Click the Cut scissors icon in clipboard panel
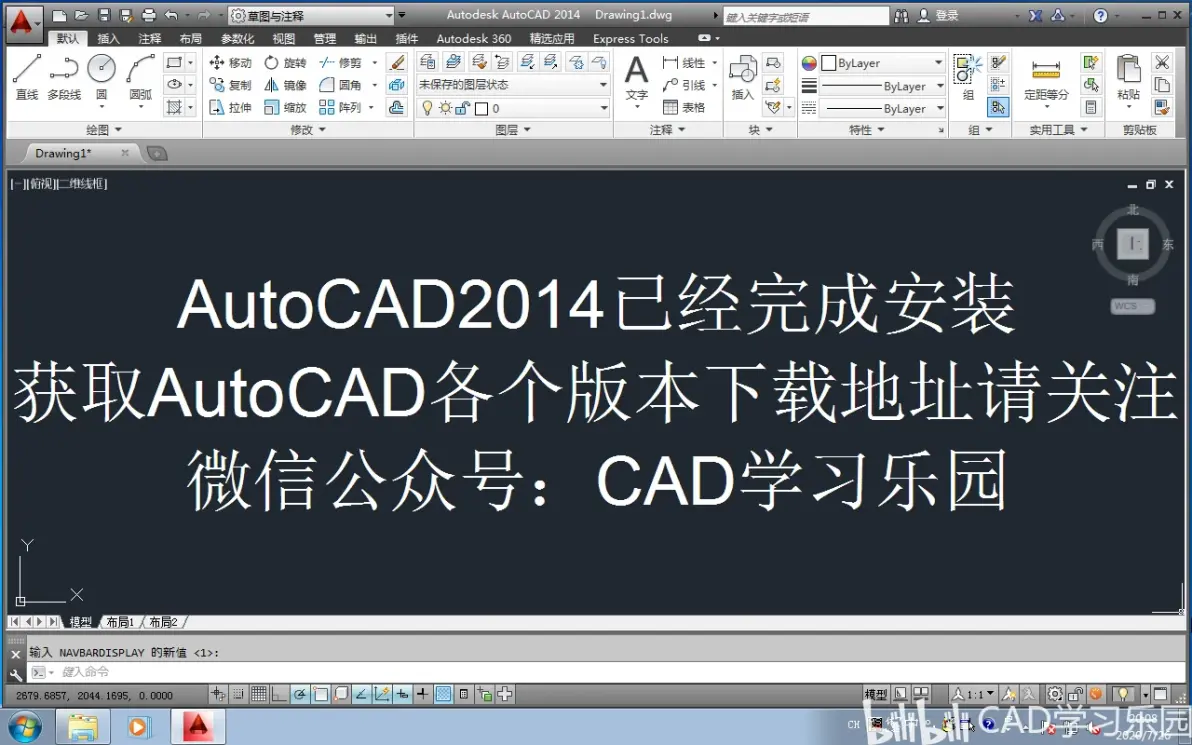 [x=1162, y=62]
